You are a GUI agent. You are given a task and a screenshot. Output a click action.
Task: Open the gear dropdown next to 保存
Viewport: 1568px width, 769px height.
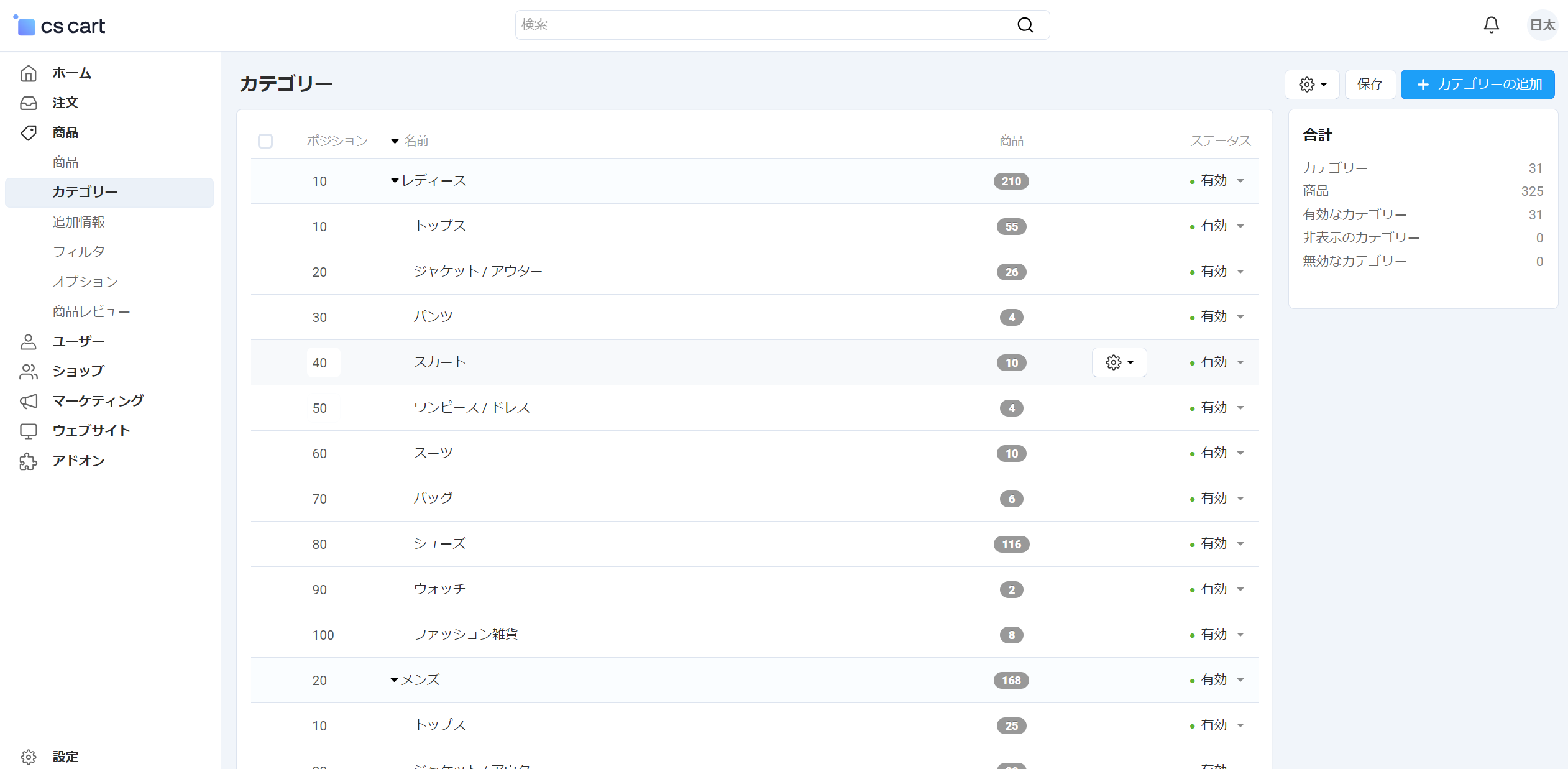[x=1312, y=84]
